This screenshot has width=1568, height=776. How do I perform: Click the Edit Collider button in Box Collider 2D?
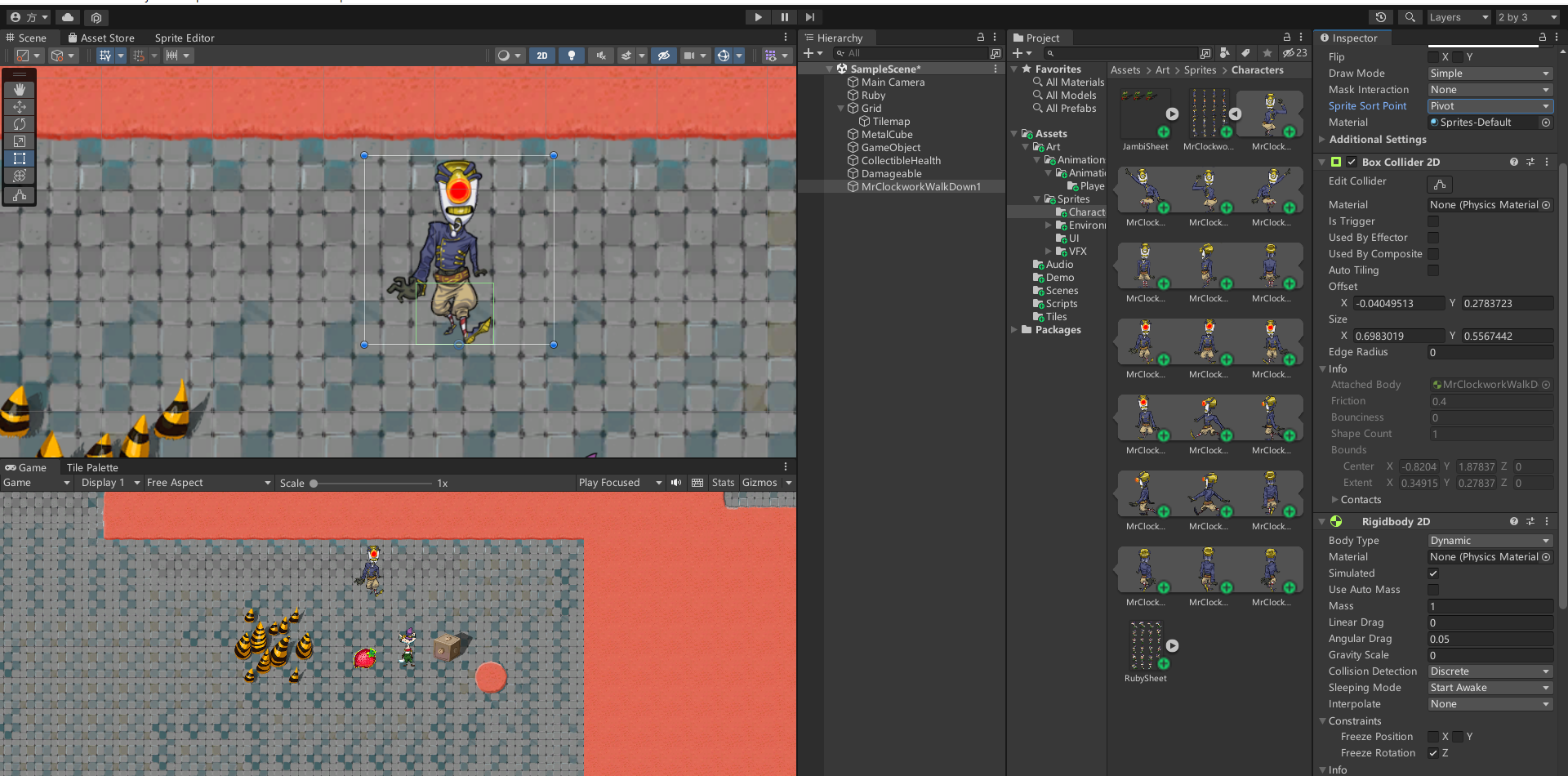pyautogui.click(x=1440, y=184)
